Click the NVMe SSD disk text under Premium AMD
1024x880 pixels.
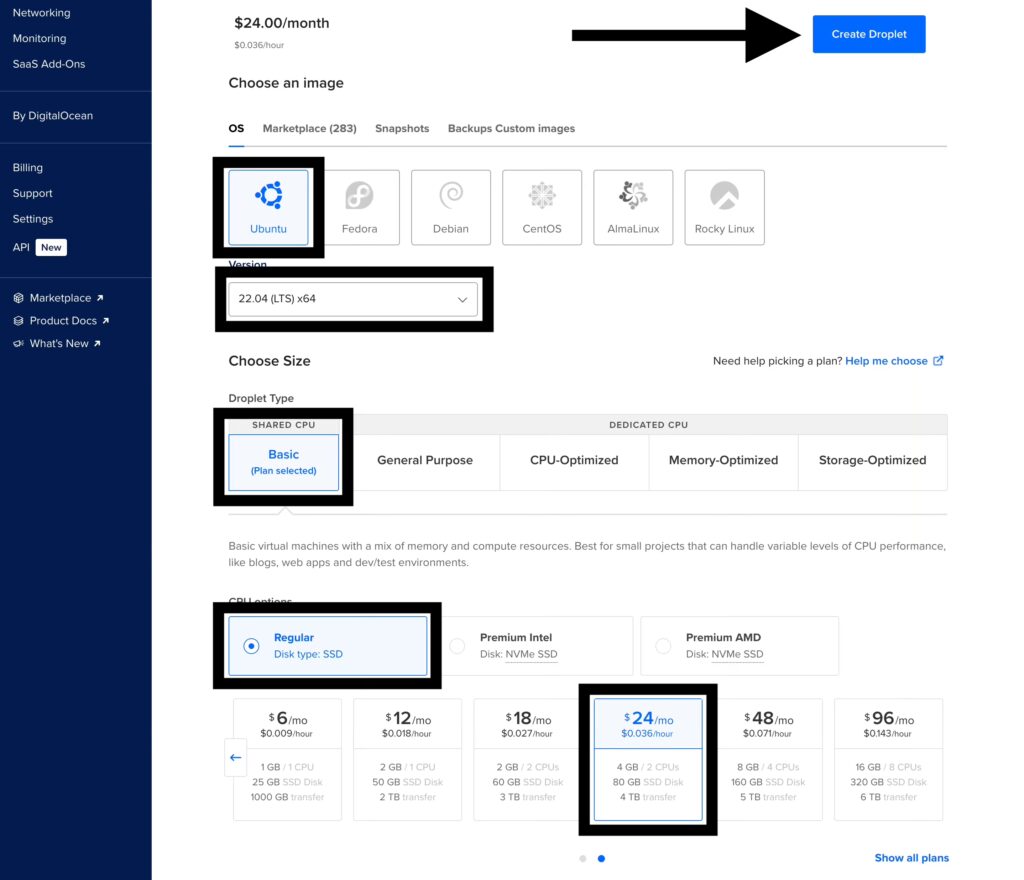coord(737,654)
